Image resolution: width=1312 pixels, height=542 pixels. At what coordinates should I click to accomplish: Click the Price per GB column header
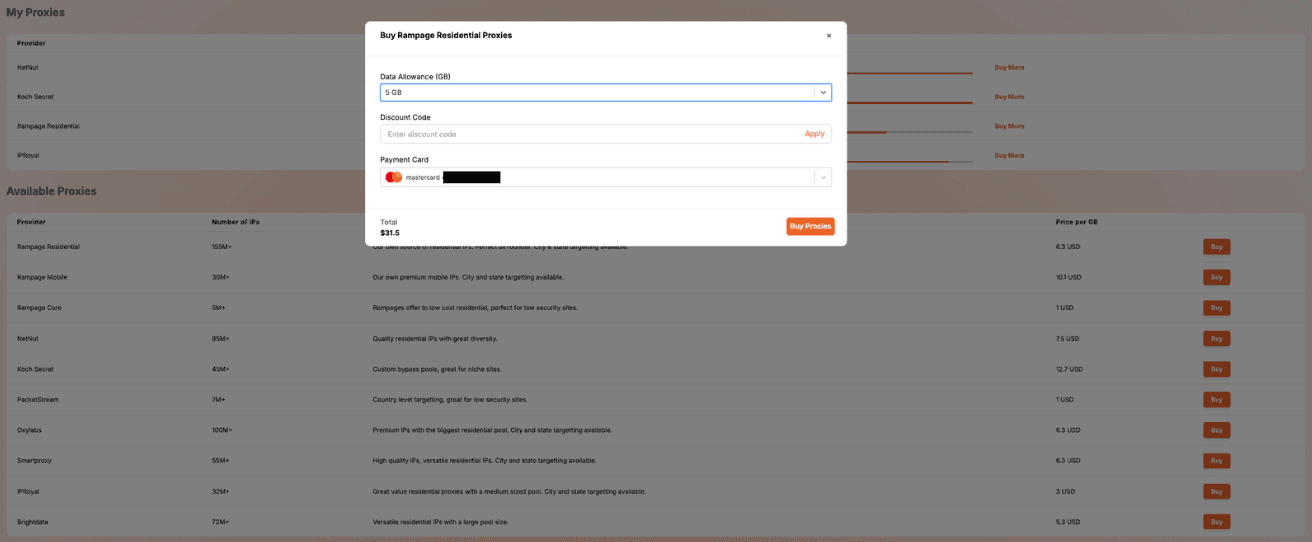[x=1077, y=221]
